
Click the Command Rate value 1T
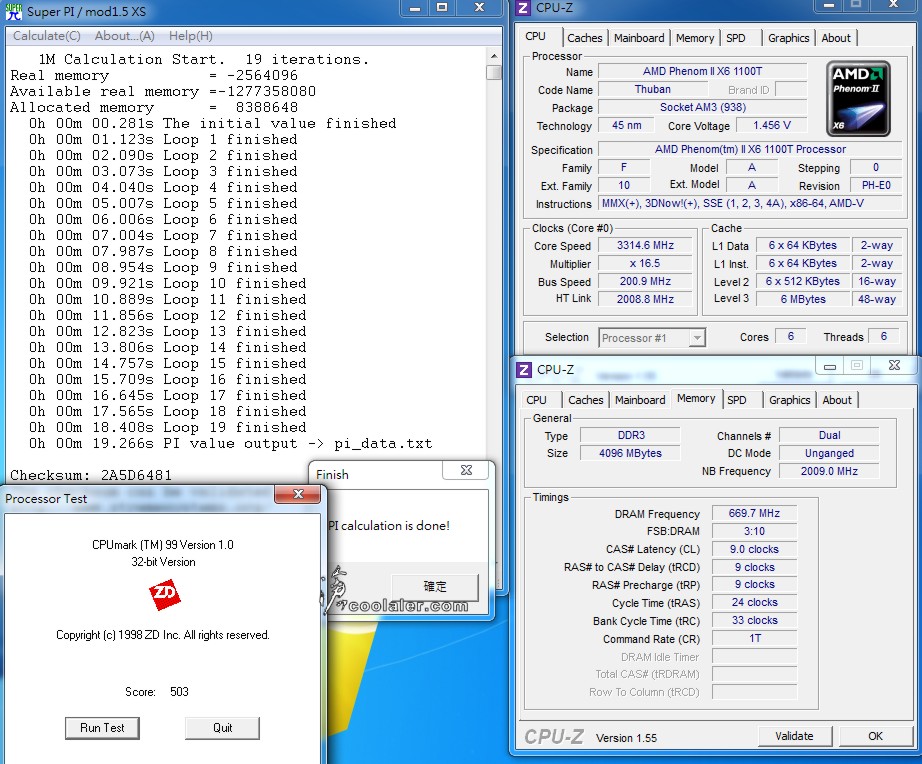coord(754,638)
